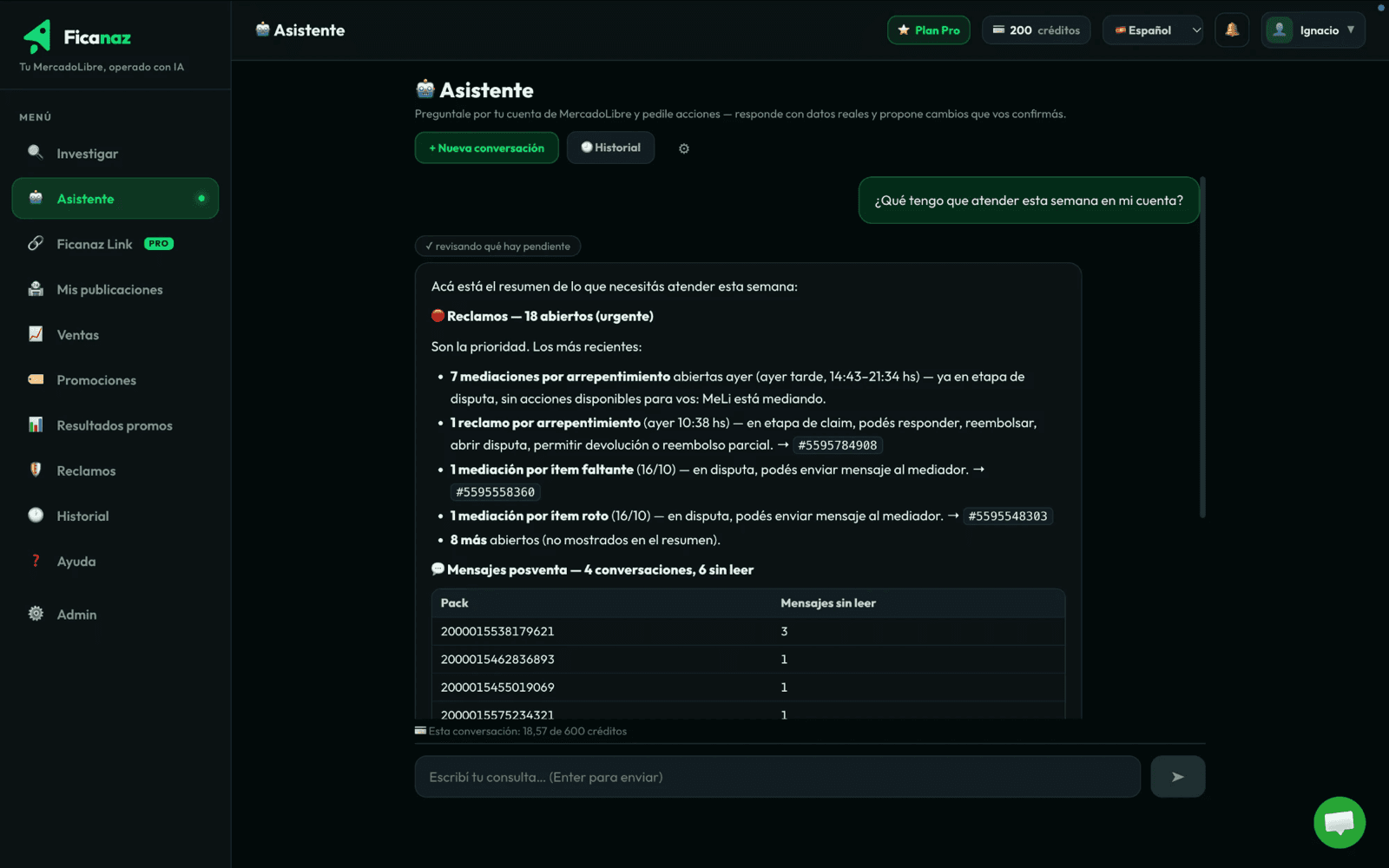This screenshot has height=868, width=1389.
Task: Click pack 2000015462836893 row
Action: tap(748, 659)
